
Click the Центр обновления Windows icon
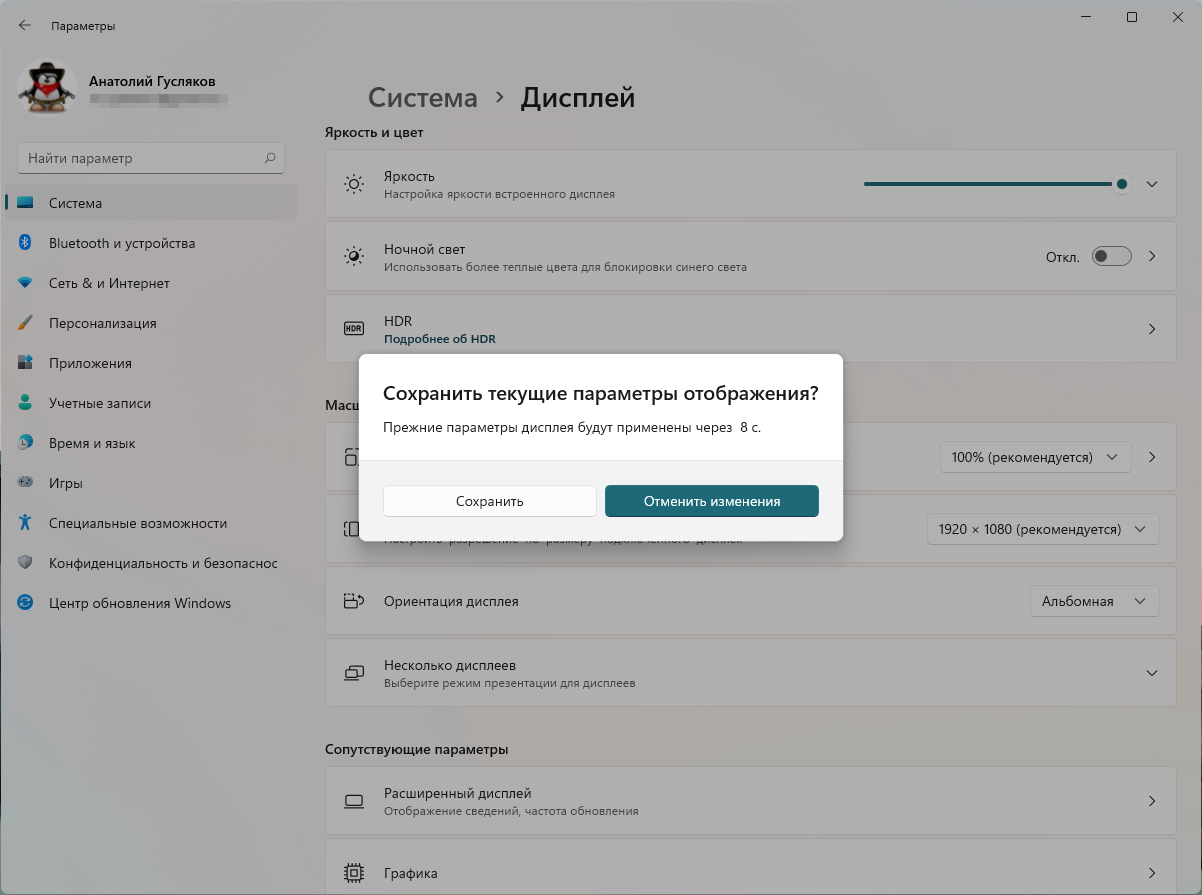click(26, 603)
